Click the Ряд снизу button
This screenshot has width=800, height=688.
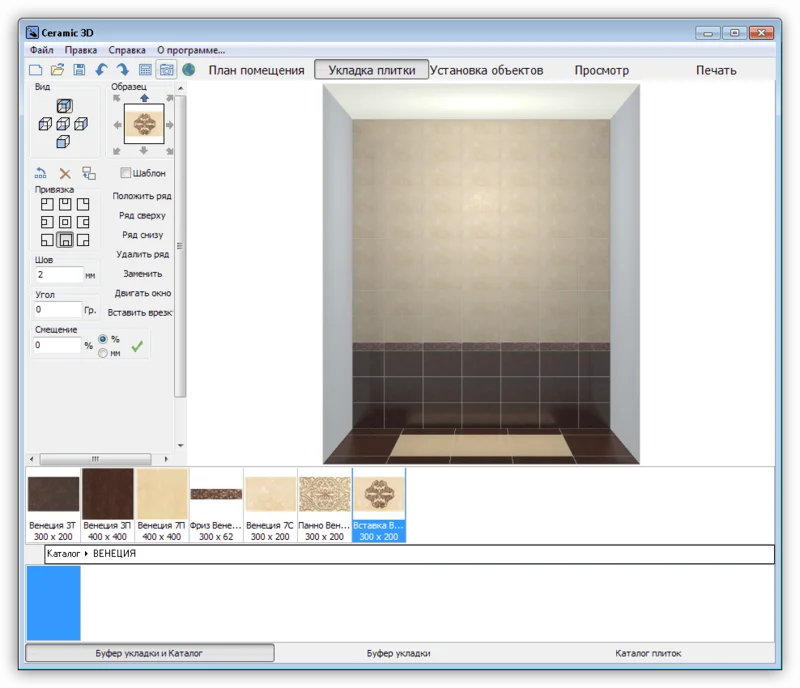click(142, 235)
